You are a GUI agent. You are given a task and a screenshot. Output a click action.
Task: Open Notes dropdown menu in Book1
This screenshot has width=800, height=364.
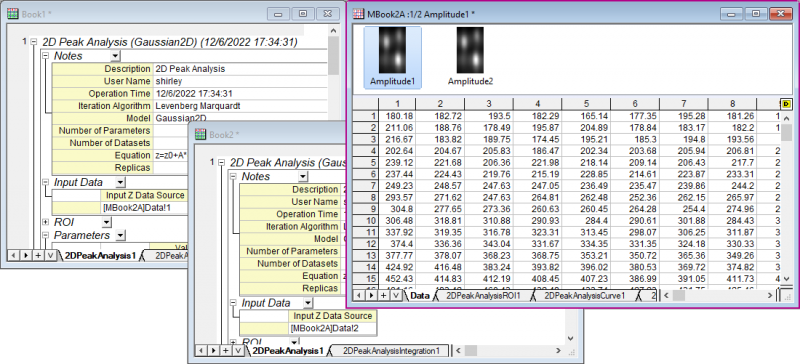(x=115, y=56)
